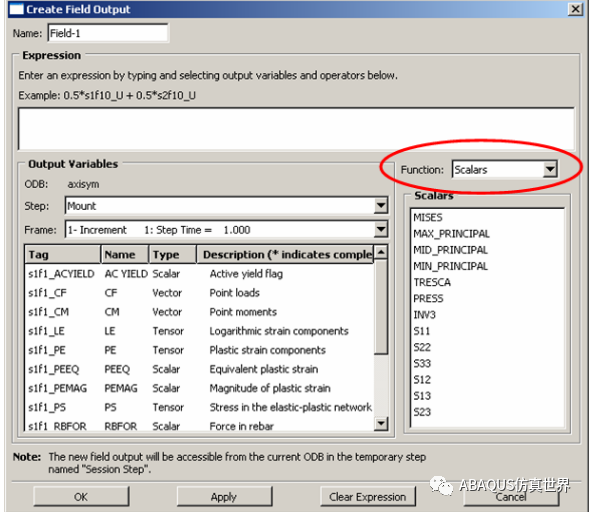Click inside the empty Expression text area

click(x=296, y=129)
